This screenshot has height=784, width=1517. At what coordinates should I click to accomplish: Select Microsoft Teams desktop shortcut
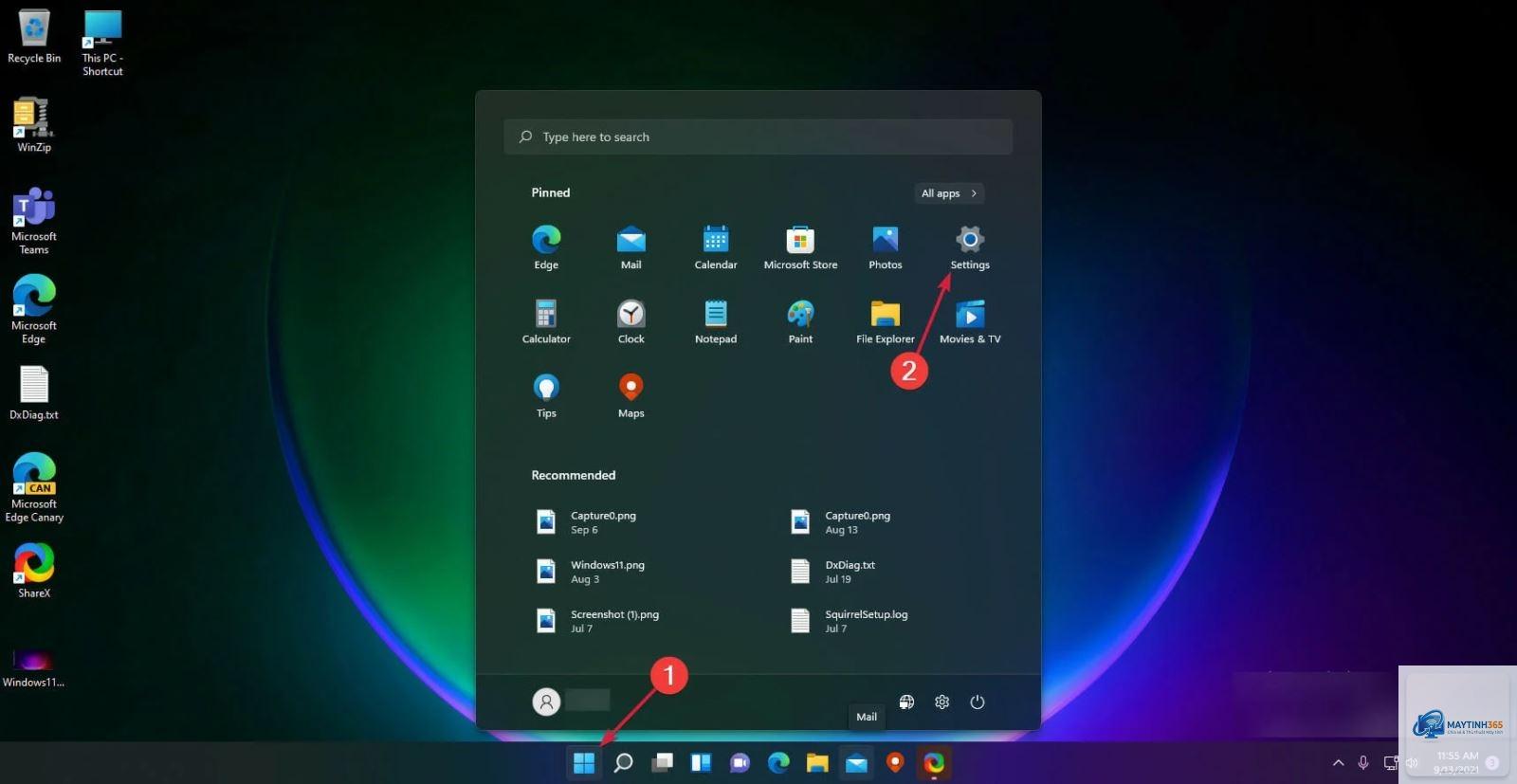pos(34,222)
